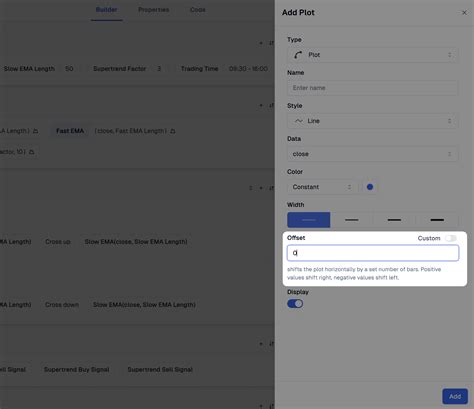Switch to the Code tab
The width and height of the screenshot is (474, 409).
coord(198,10)
